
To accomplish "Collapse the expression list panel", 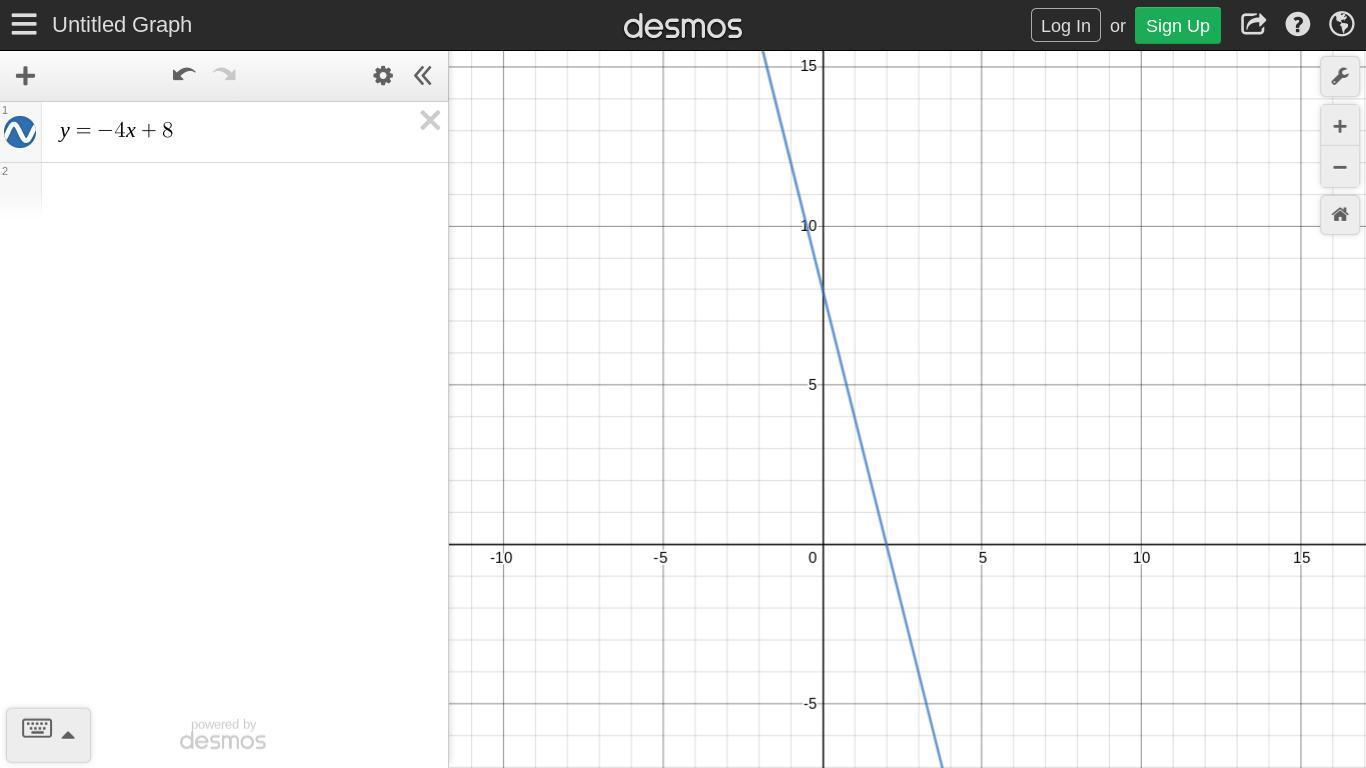I will click(423, 75).
